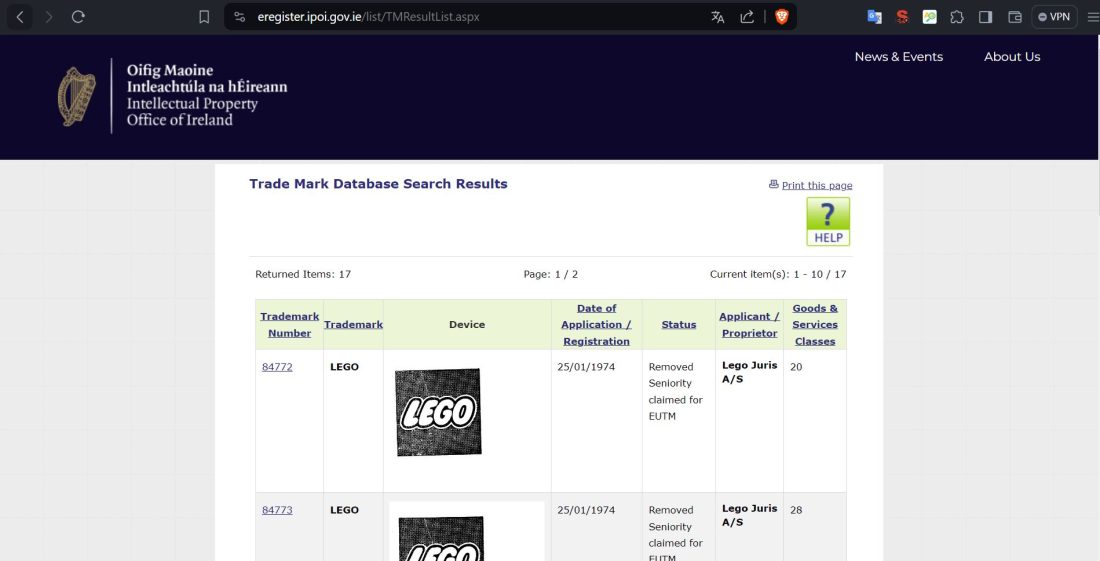Click the red S extension icon
Viewport: 1100px width, 561px height.
902,17
